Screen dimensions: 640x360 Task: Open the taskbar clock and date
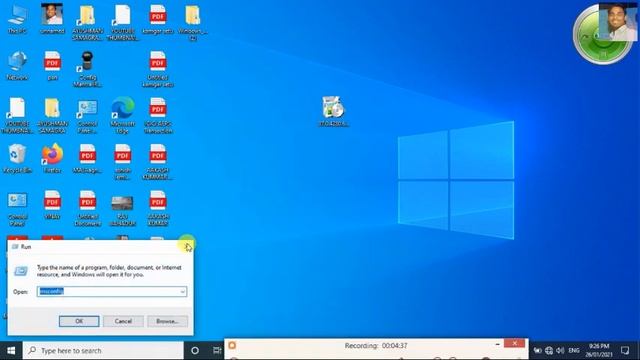pos(599,350)
